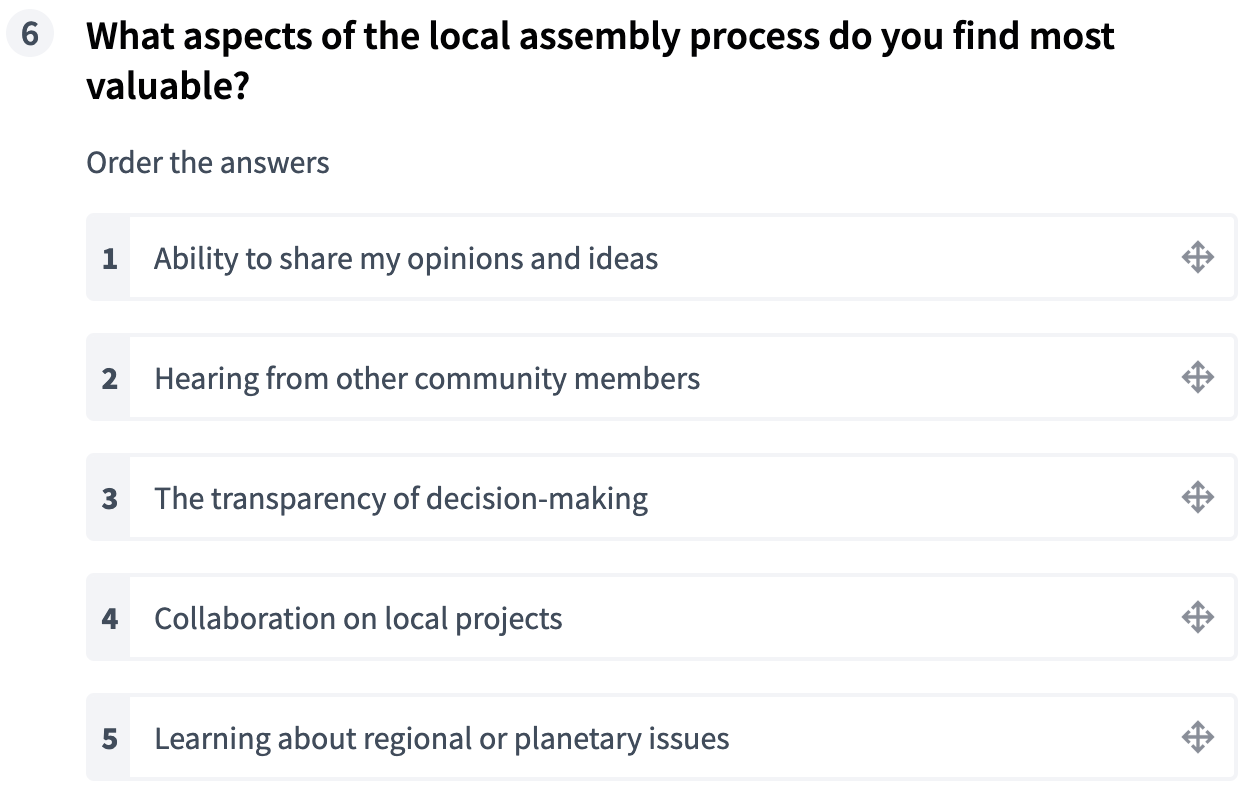Click blank space in 'The transparency of decision-making' row
The image size is (1258, 797).
point(900,498)
